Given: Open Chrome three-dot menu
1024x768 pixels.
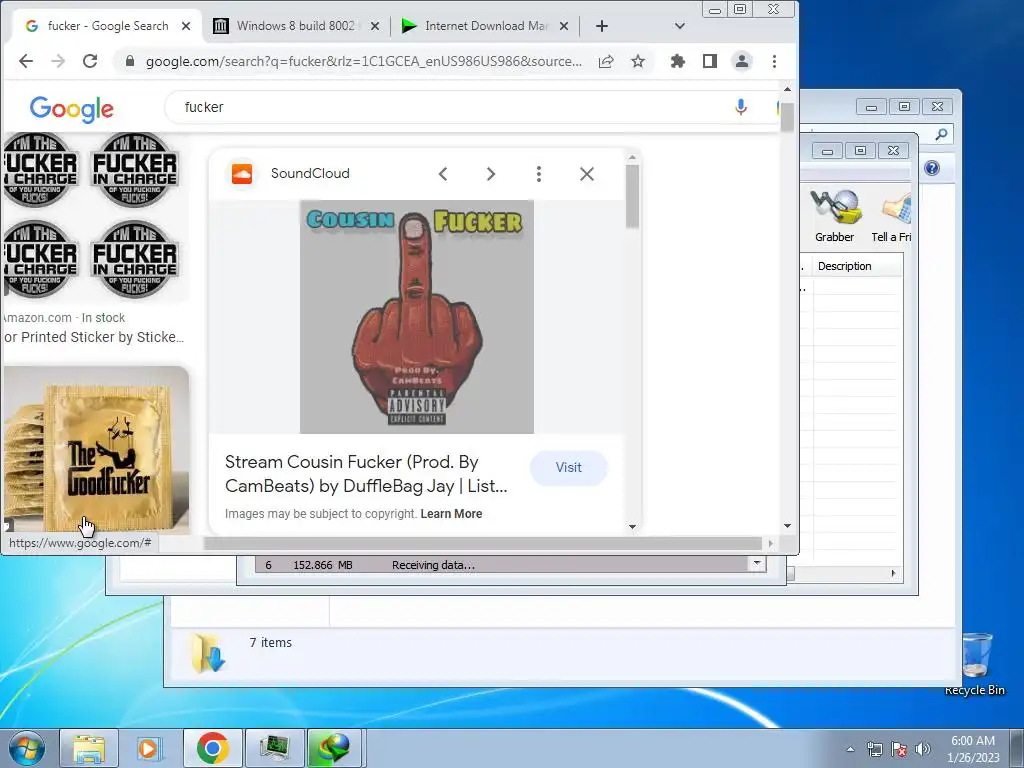Looking at the screenshot, I should click(x=775, y=61).
